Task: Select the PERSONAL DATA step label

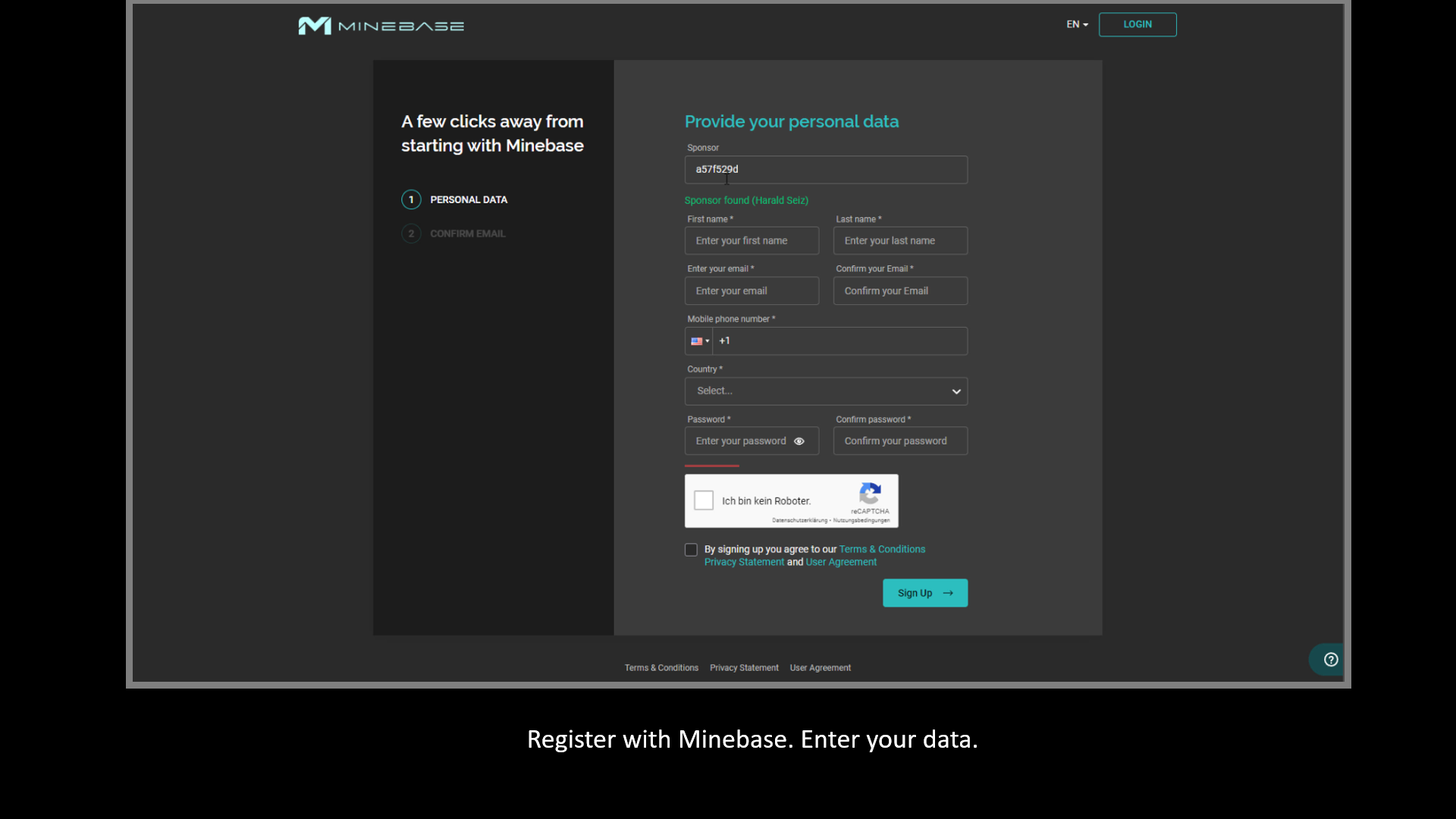Action: click(x=469, y=199)
